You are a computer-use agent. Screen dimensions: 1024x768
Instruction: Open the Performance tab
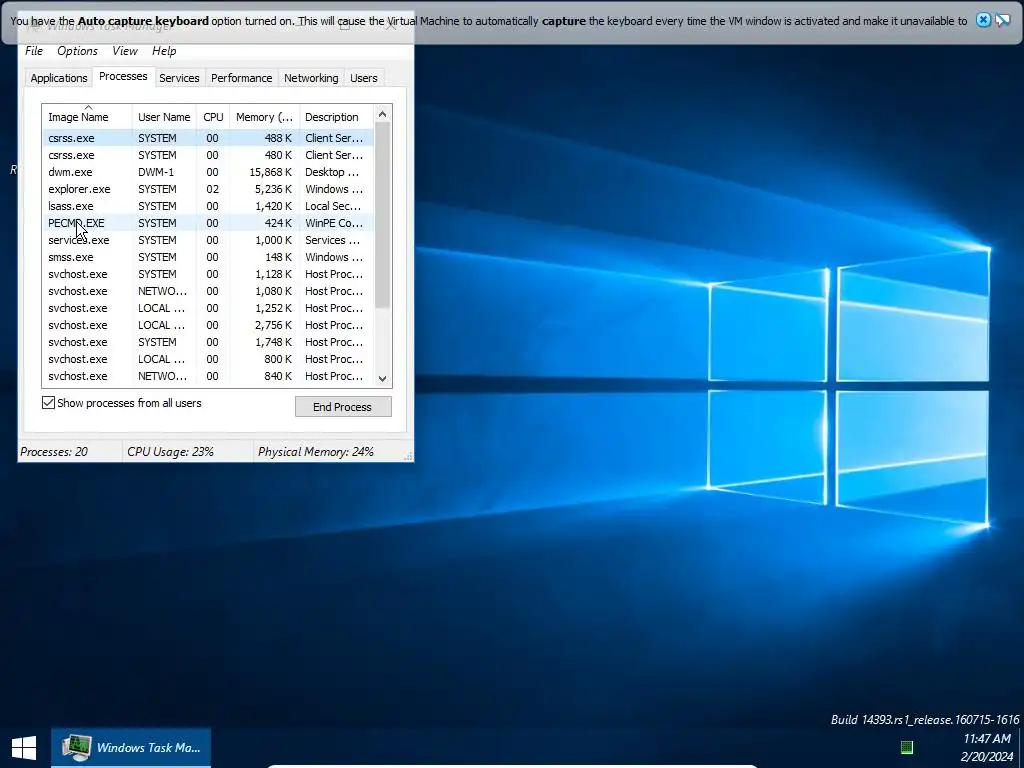242,78
